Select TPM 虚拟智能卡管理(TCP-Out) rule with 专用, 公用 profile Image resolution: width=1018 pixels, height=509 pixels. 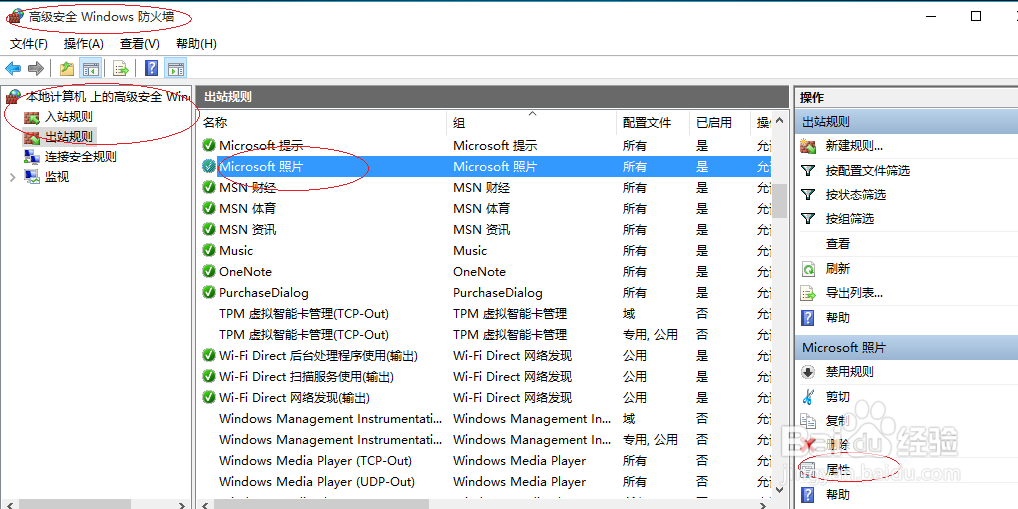click(304, 334)
